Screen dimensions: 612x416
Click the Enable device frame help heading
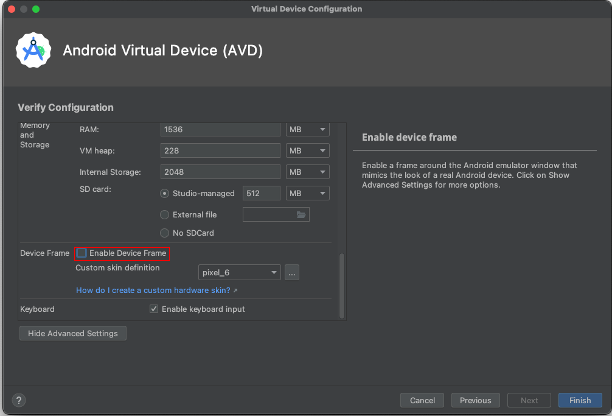409,137
